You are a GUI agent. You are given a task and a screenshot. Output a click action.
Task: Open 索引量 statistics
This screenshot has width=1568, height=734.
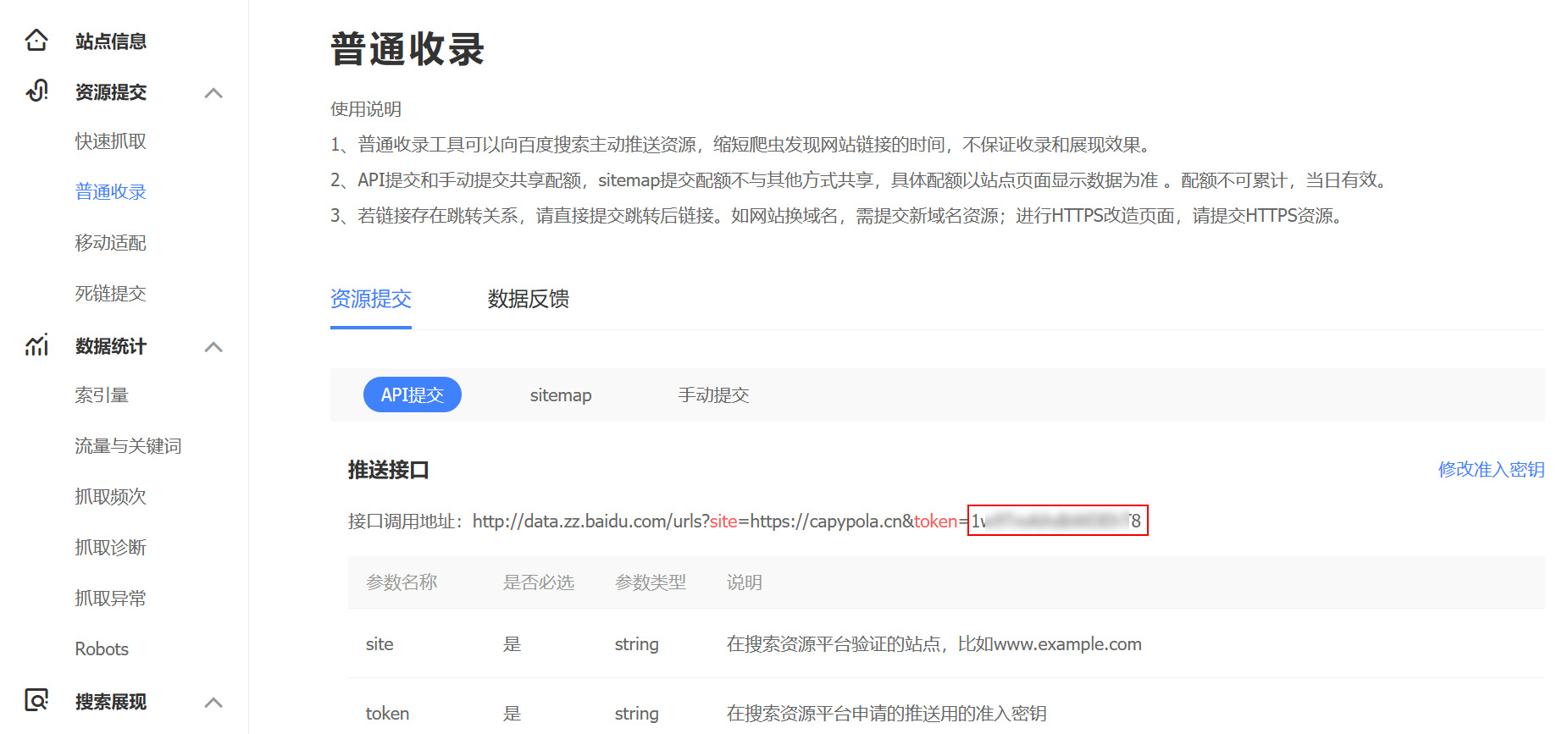click(102, 395)
